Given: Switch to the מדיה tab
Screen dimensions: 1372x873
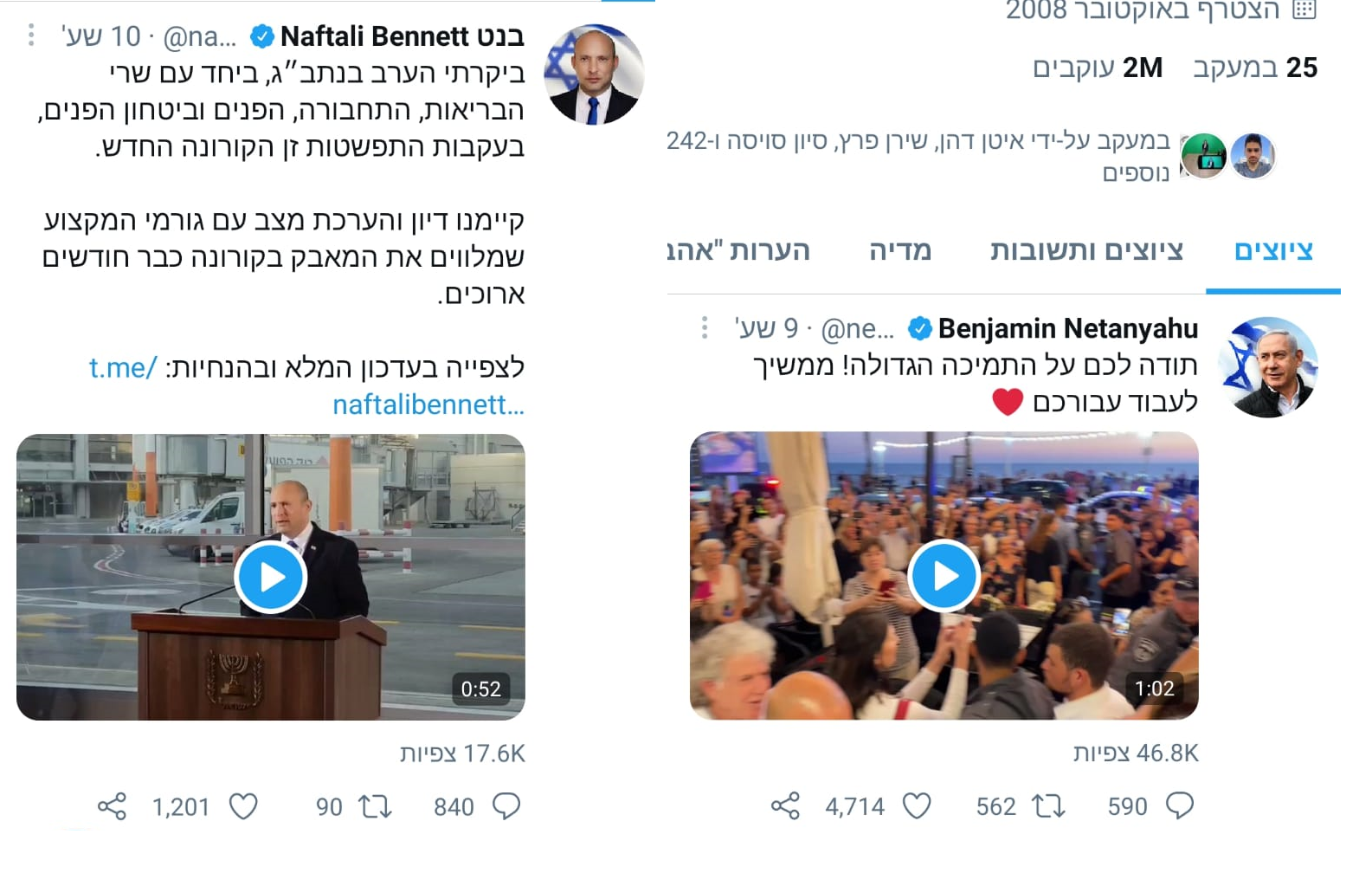Looking at the screenshot, I should pyautogui.click(x=900, y=250).
